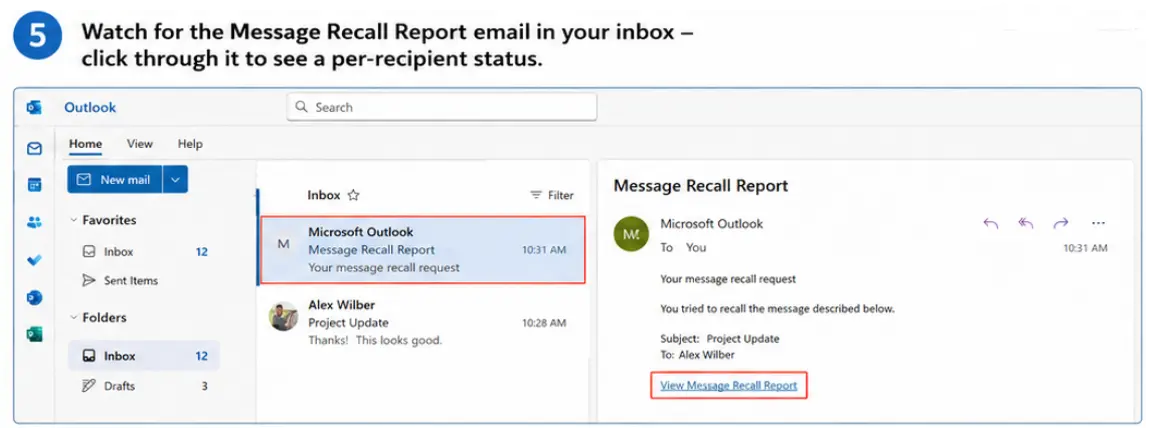The height and width of the screenshot is (428, 1153).
Task: Open the New mail dropdown arrow
Action: coord(175,179)
